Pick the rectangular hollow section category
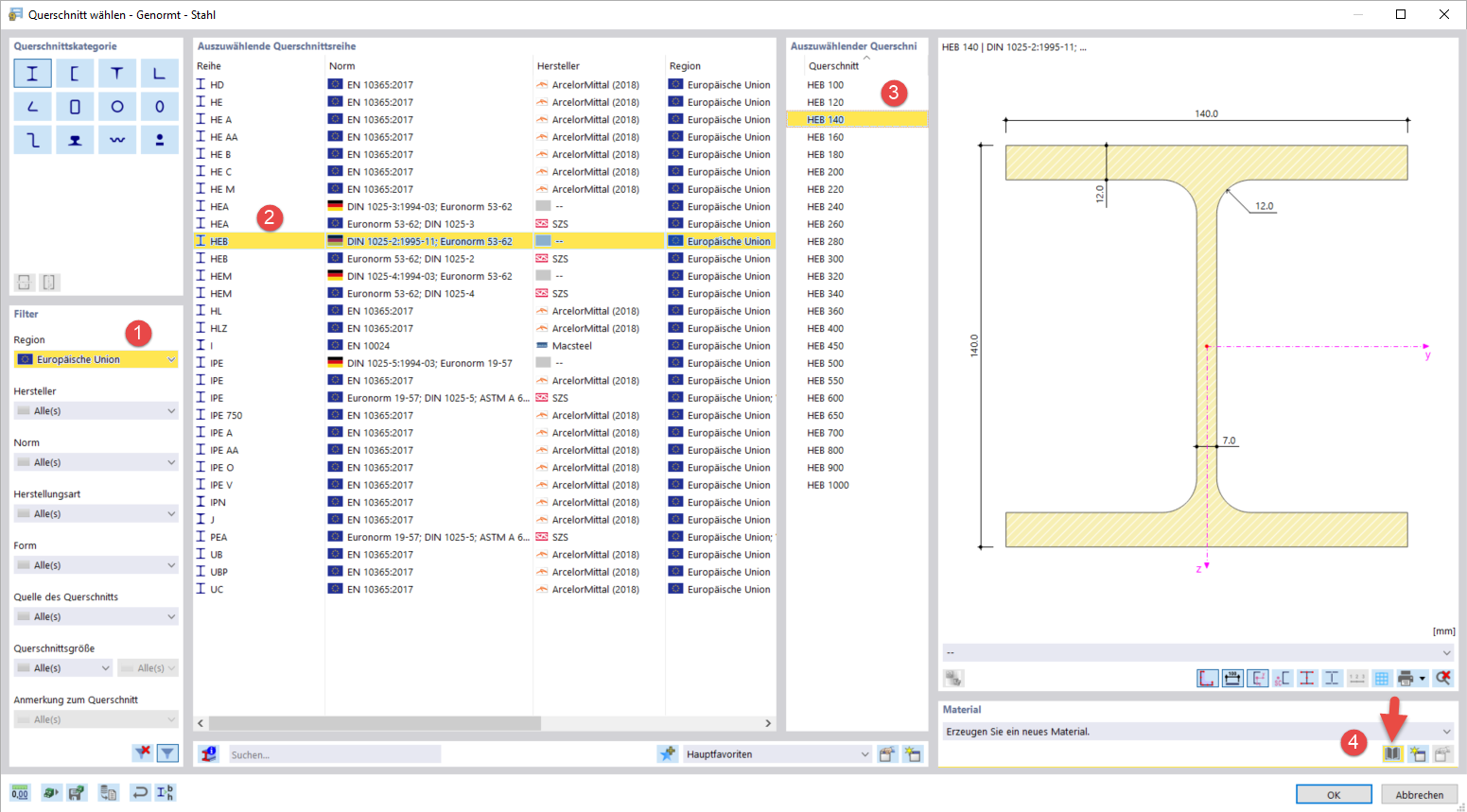The height and width of the screenshot is (812, 1467). pos(75,107)
